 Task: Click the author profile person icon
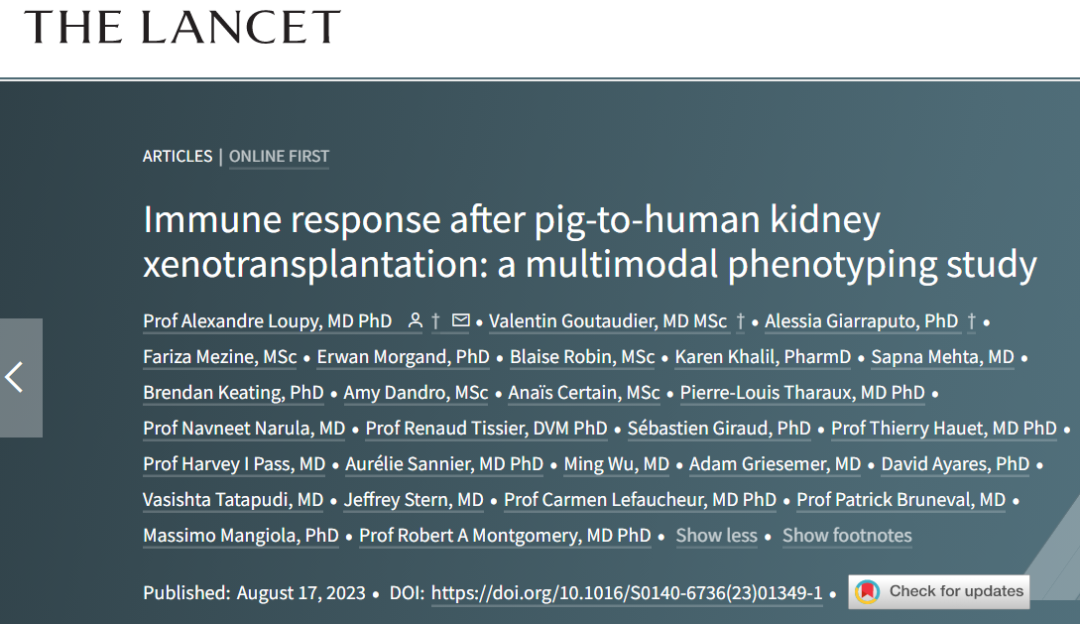point(414,321)
